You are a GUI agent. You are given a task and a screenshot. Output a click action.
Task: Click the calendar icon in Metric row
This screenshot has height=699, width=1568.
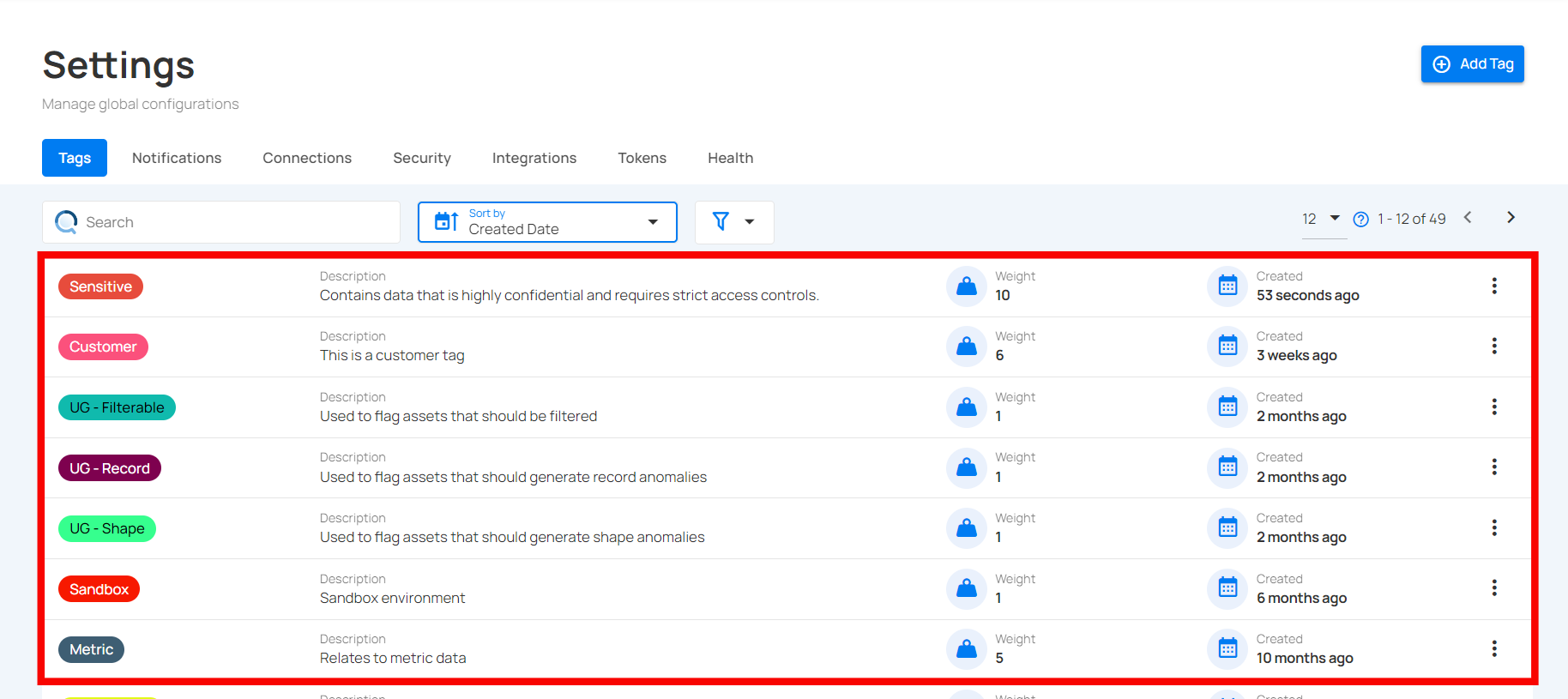point(1227,648)
